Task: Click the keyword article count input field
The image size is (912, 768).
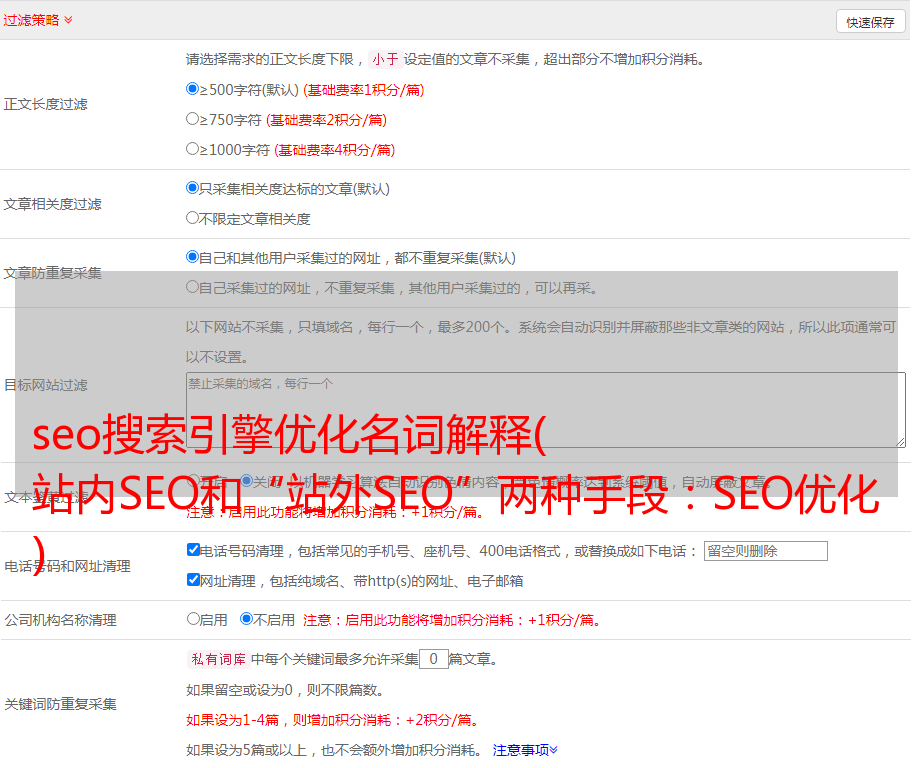Action: point(433,659)
